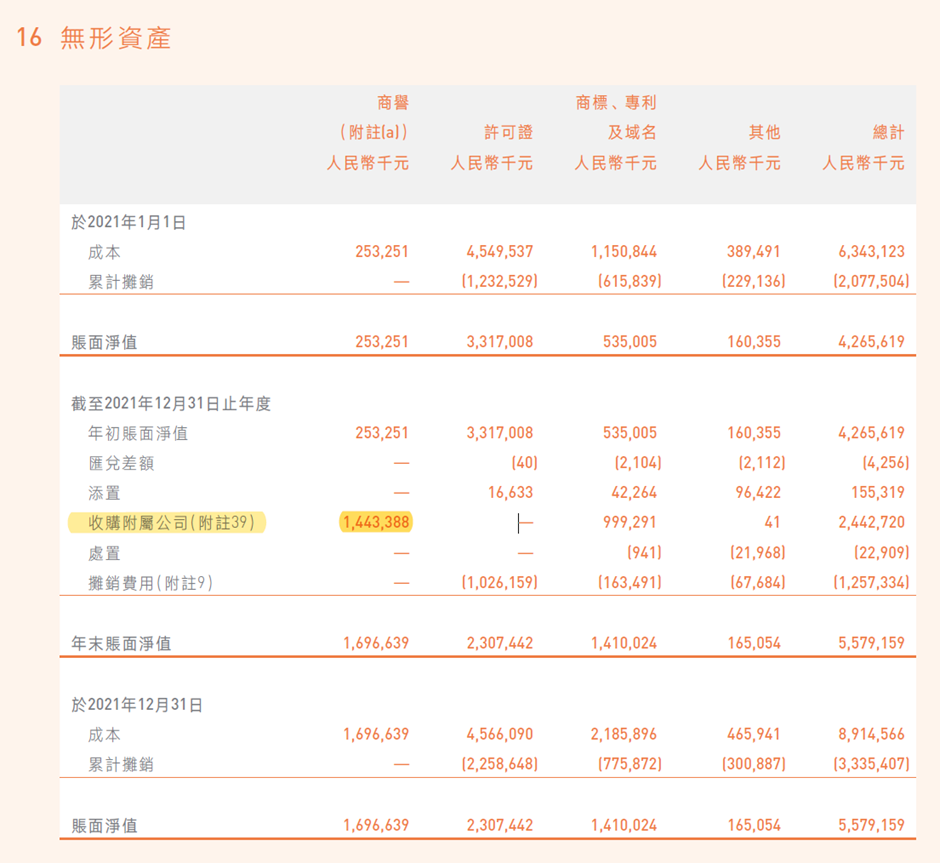This screenshot has width=940, height=863.
Task: Select the highlighted value 1,443,388
Action: pyautogui.click(x=376, y=522)
